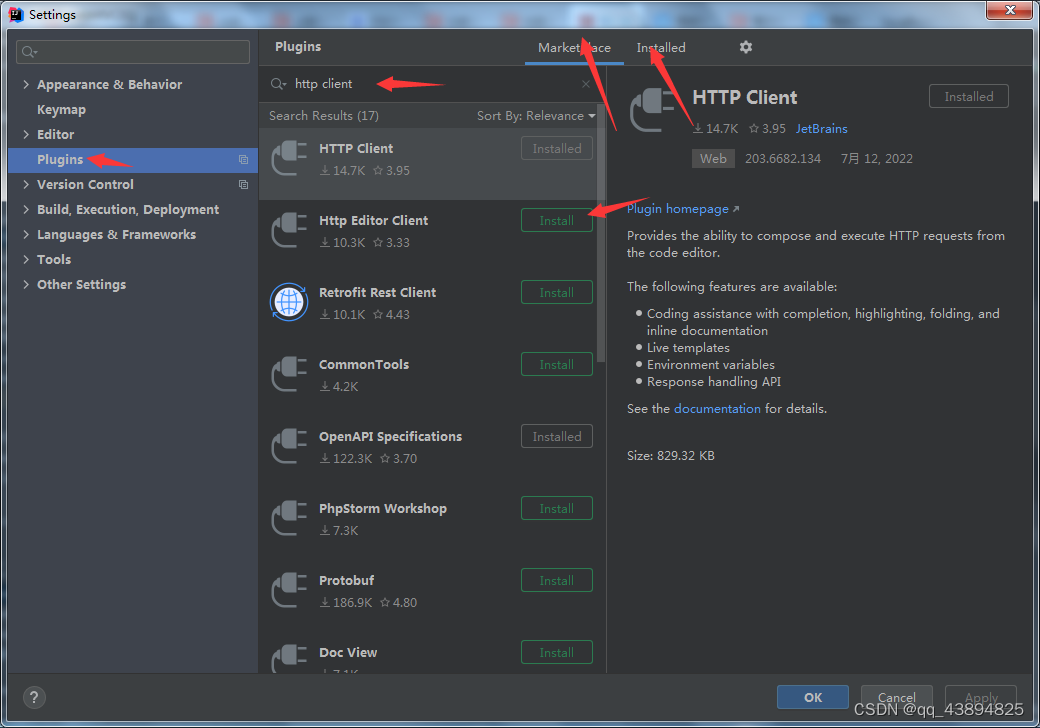Click the Protobuf plugin icon
This screenshot has height=728, width=1040.
[290, 590]
